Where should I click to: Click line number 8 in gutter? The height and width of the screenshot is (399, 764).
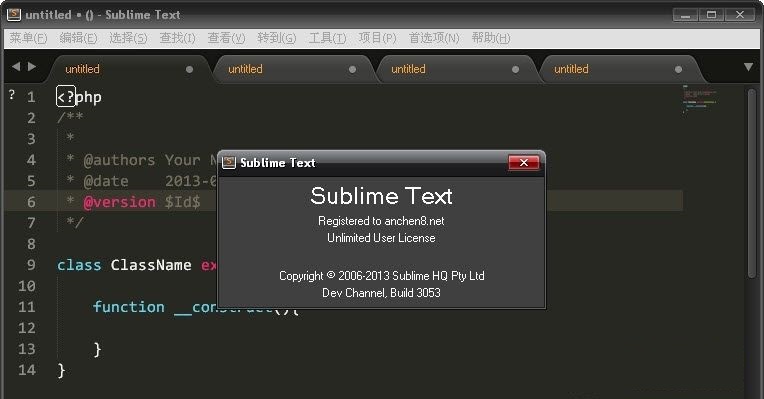(x=31, y=244)
